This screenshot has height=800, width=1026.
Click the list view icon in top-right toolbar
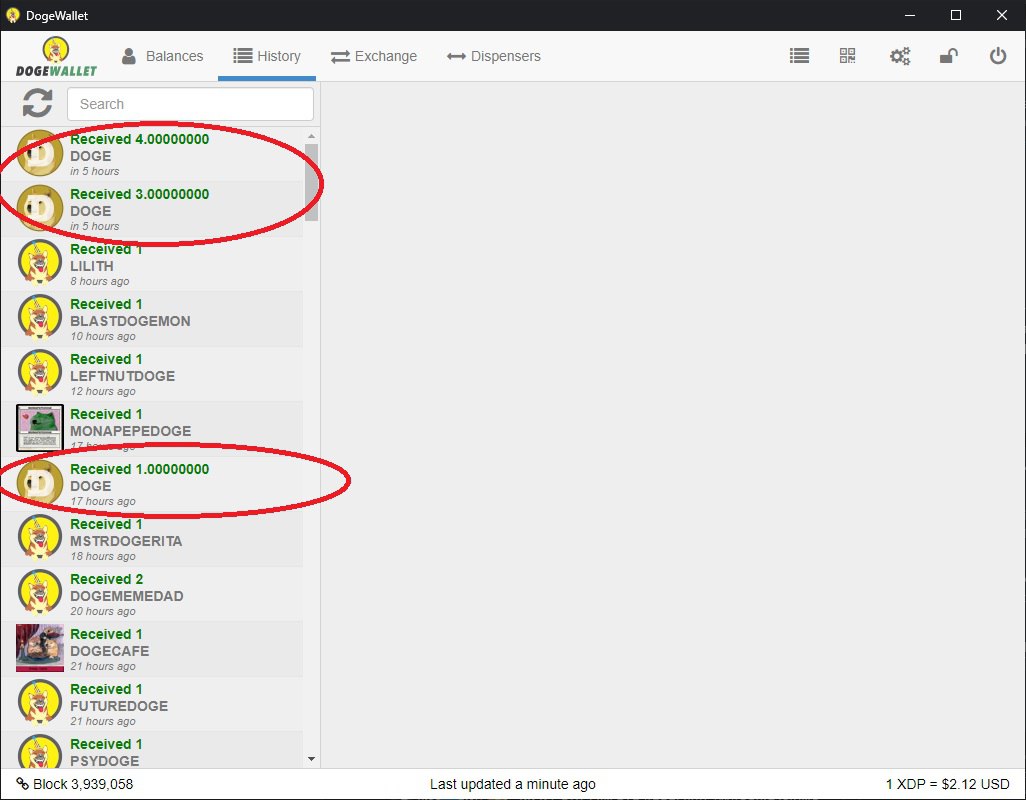point(799,56)
